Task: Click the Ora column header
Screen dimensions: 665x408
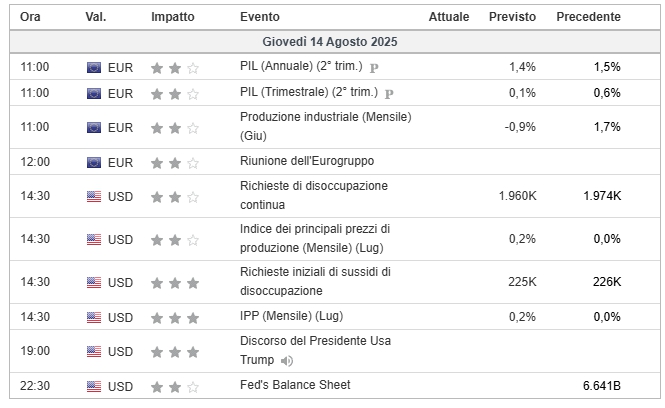Action: [x=30, y=17]
